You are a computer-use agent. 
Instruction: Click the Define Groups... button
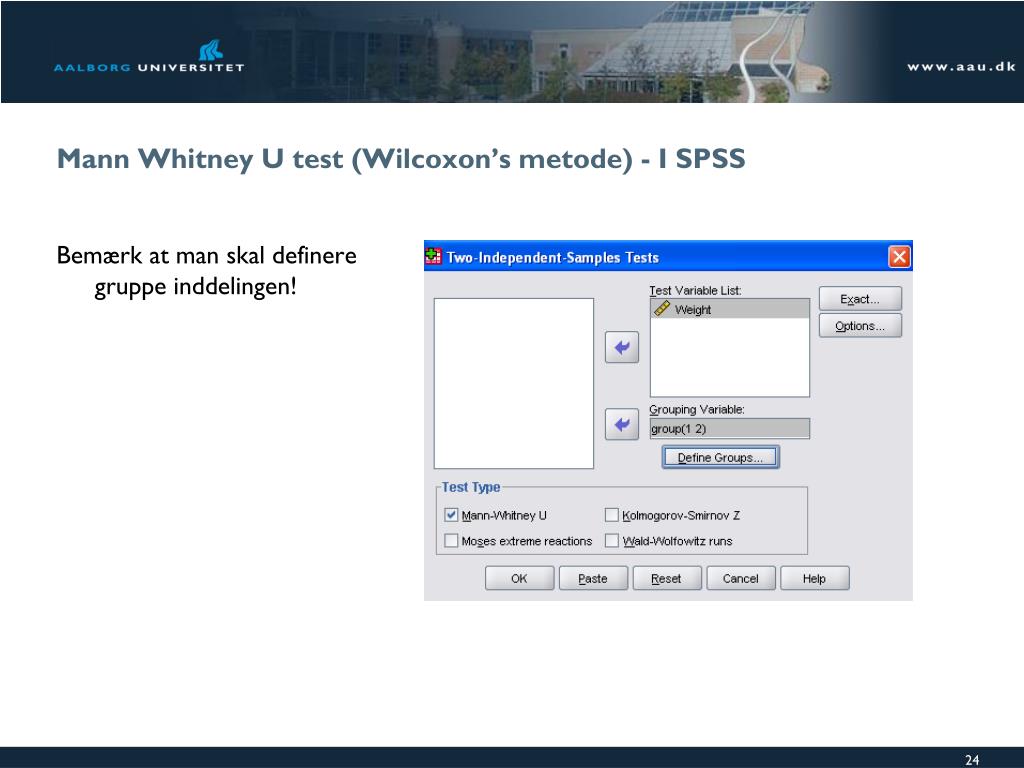pos(720,457)
